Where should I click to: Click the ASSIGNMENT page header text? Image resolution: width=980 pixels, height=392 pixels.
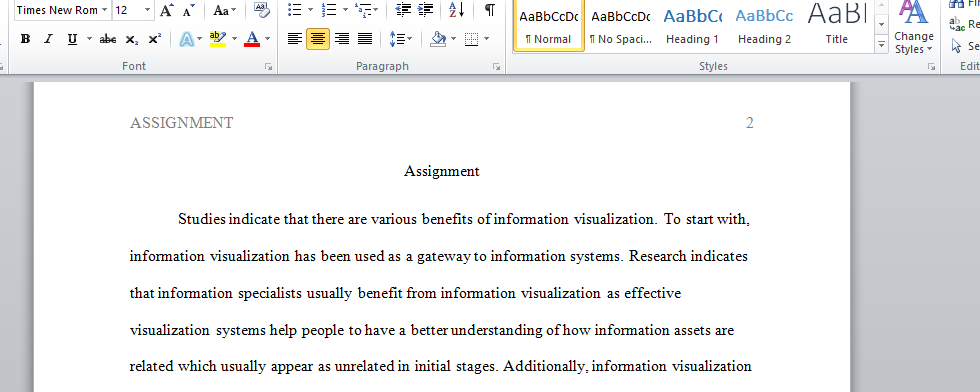[x=181, y=123]
